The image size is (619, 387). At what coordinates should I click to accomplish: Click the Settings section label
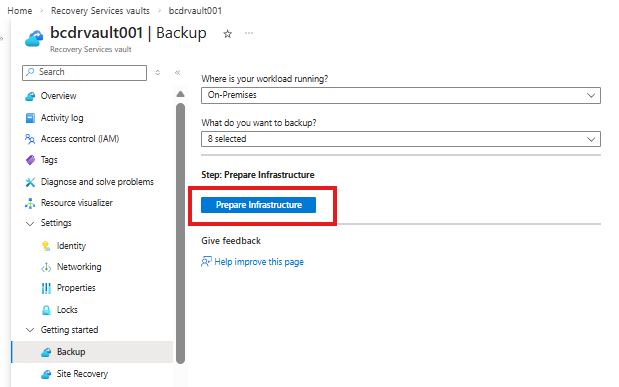[x=56, y=223]
